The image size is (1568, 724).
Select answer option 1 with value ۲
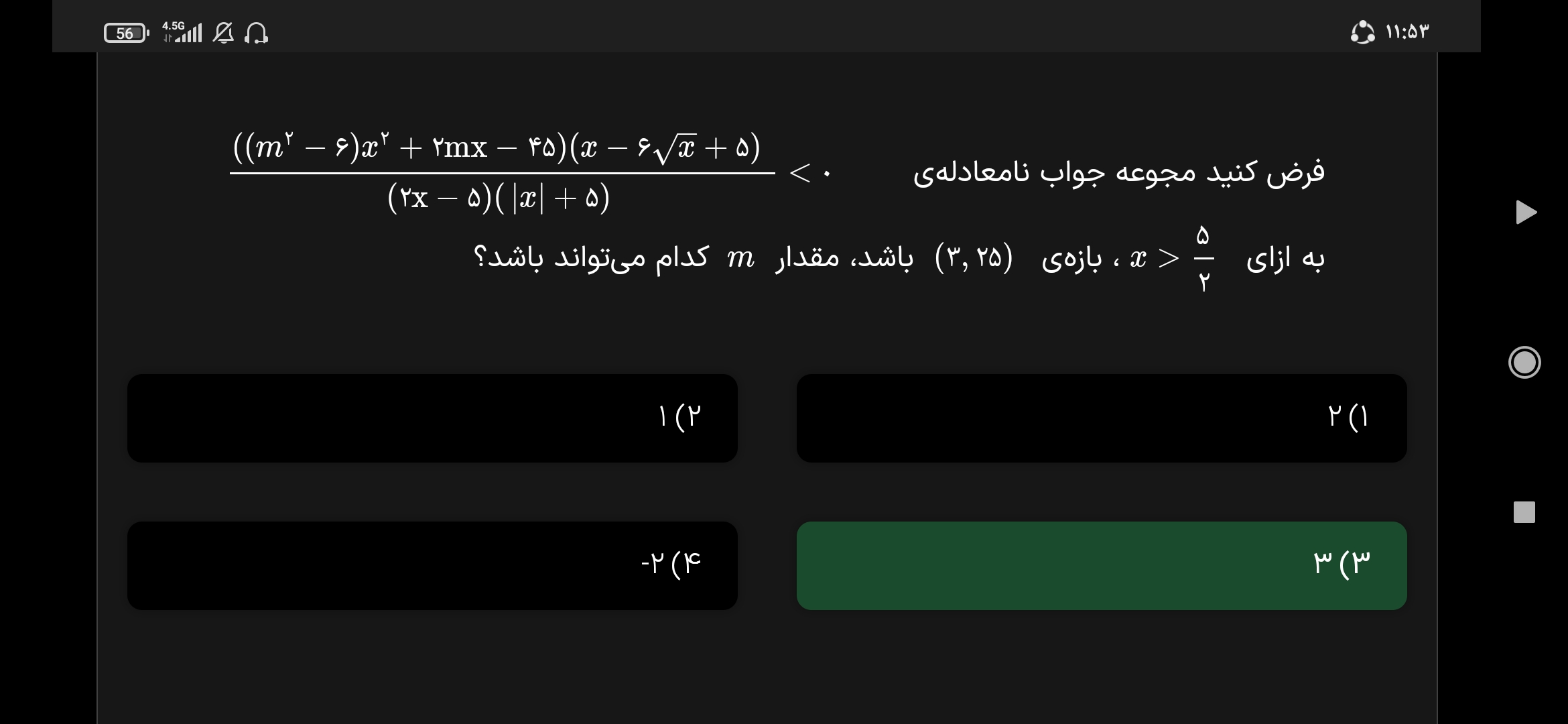point(1101,418)
